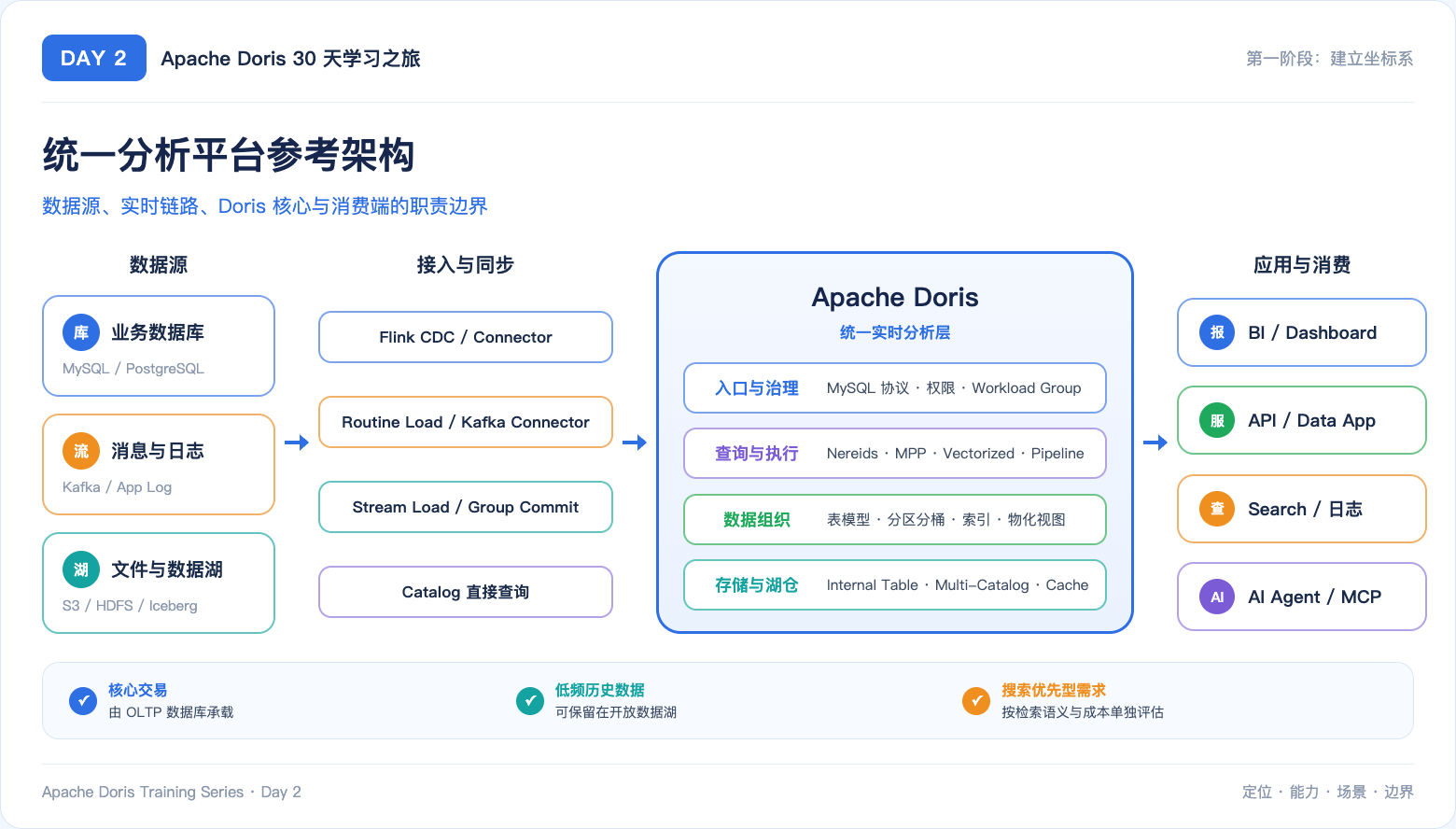Click the green 服 icon beside API / Data App

pyautogui.click(x=1217, y=420)
